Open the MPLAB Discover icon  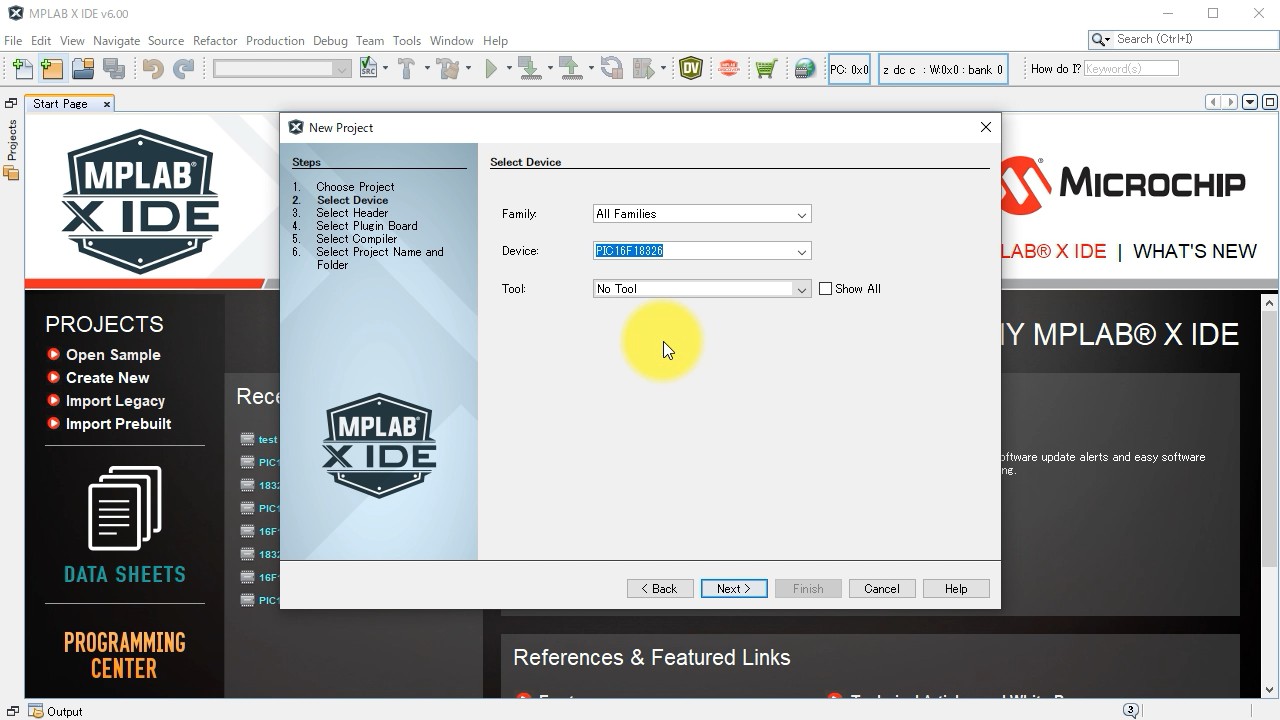point(729,69)
